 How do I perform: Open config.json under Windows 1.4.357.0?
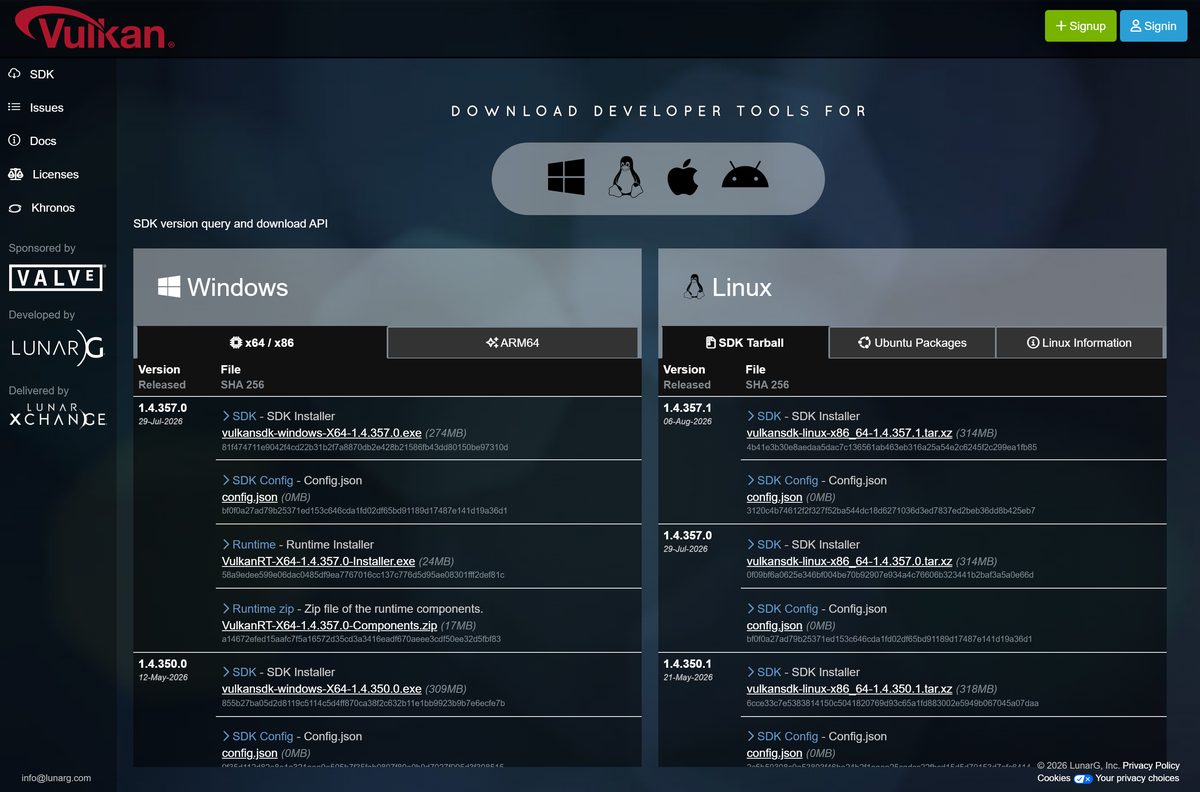[249, 497]
